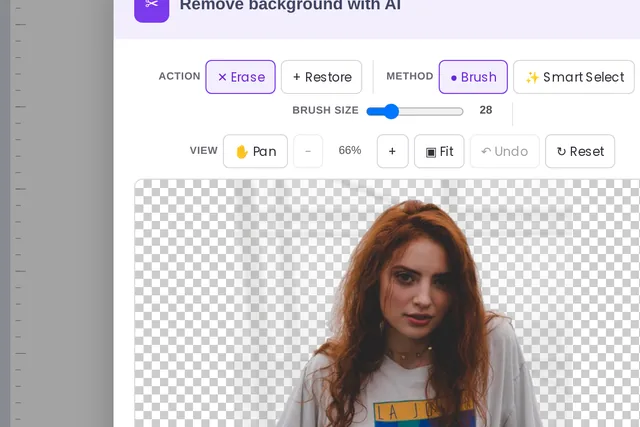Click the 66% zoom level value

(350, 150)
